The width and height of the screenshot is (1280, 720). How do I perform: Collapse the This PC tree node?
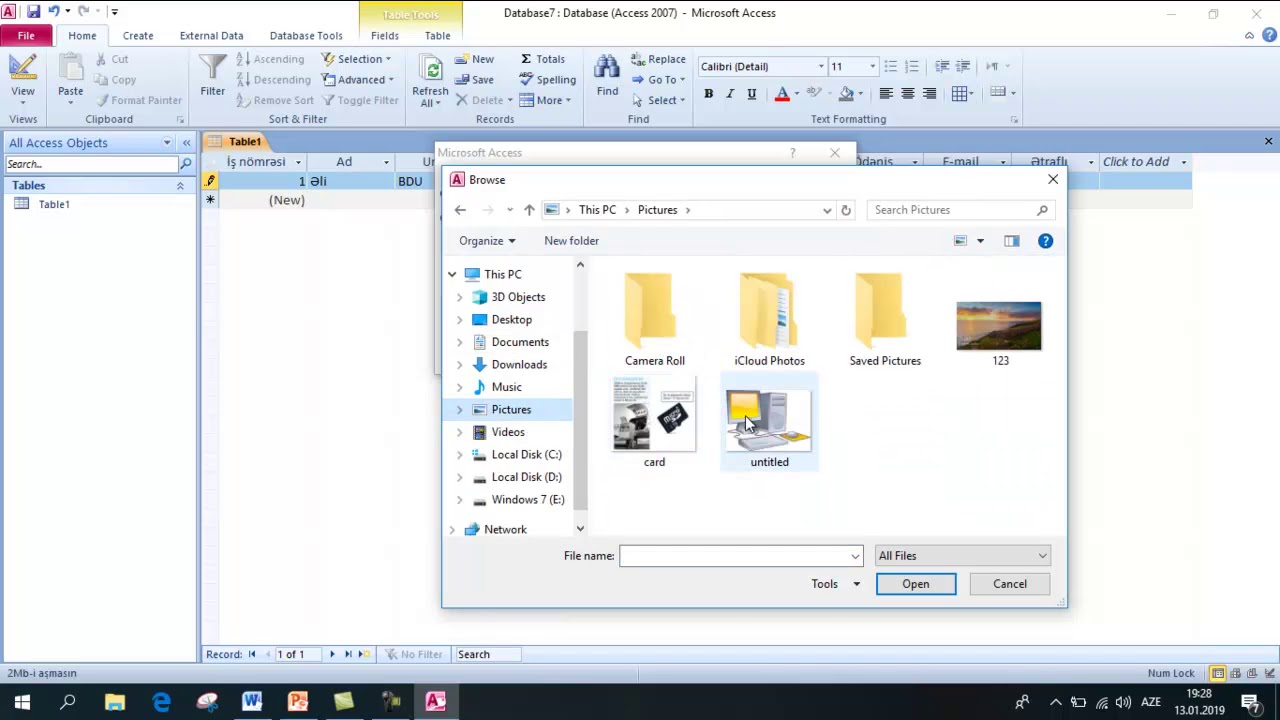click(452, 274)
